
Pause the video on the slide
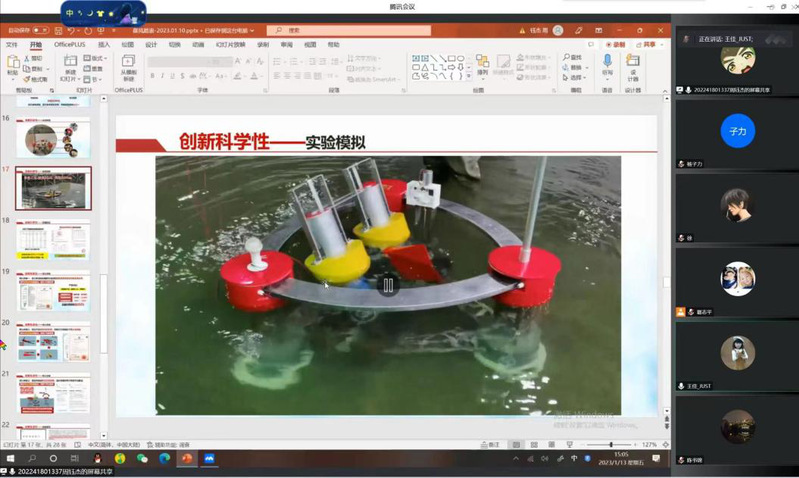coord(388,285)
